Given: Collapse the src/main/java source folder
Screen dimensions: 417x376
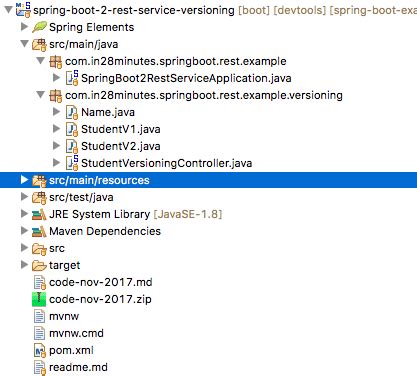Looking at the screenshot, I should click(x=24, y=43).
